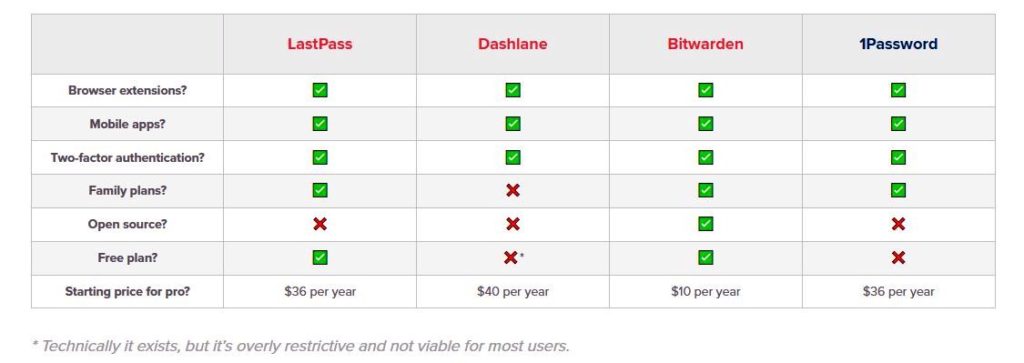
Task: Click 1Password Free plan red X
Action: click(899, 258)
